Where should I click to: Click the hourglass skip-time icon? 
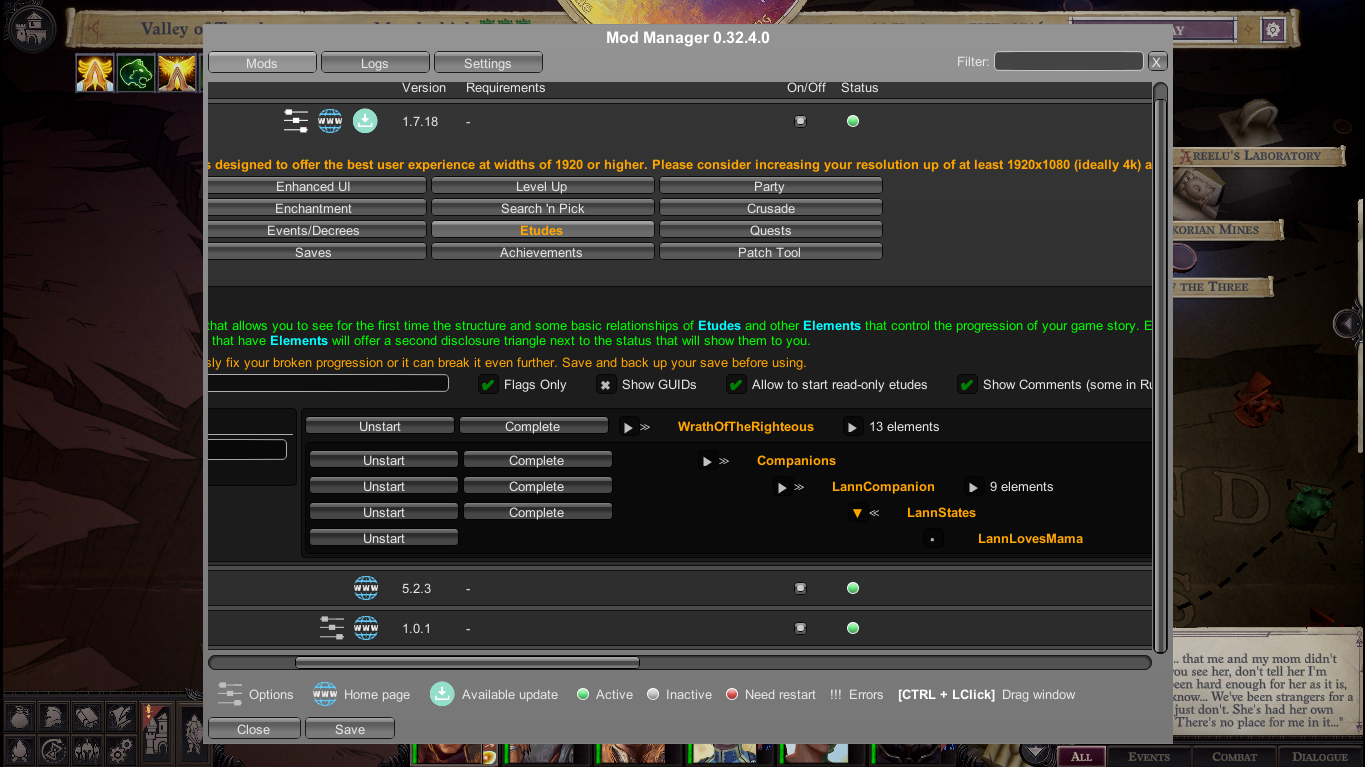tap(54, 749)
